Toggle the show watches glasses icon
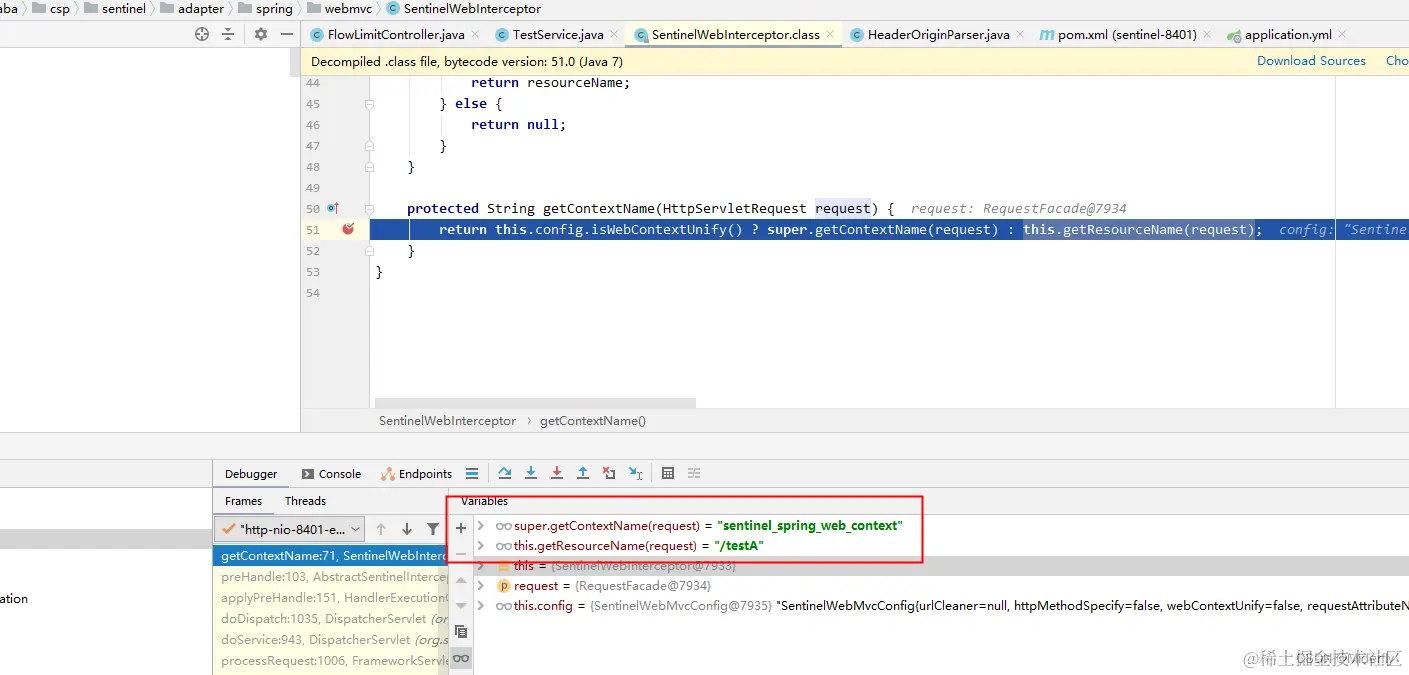Viewport: 1409px width, 675px height. (x=461, y=658)
